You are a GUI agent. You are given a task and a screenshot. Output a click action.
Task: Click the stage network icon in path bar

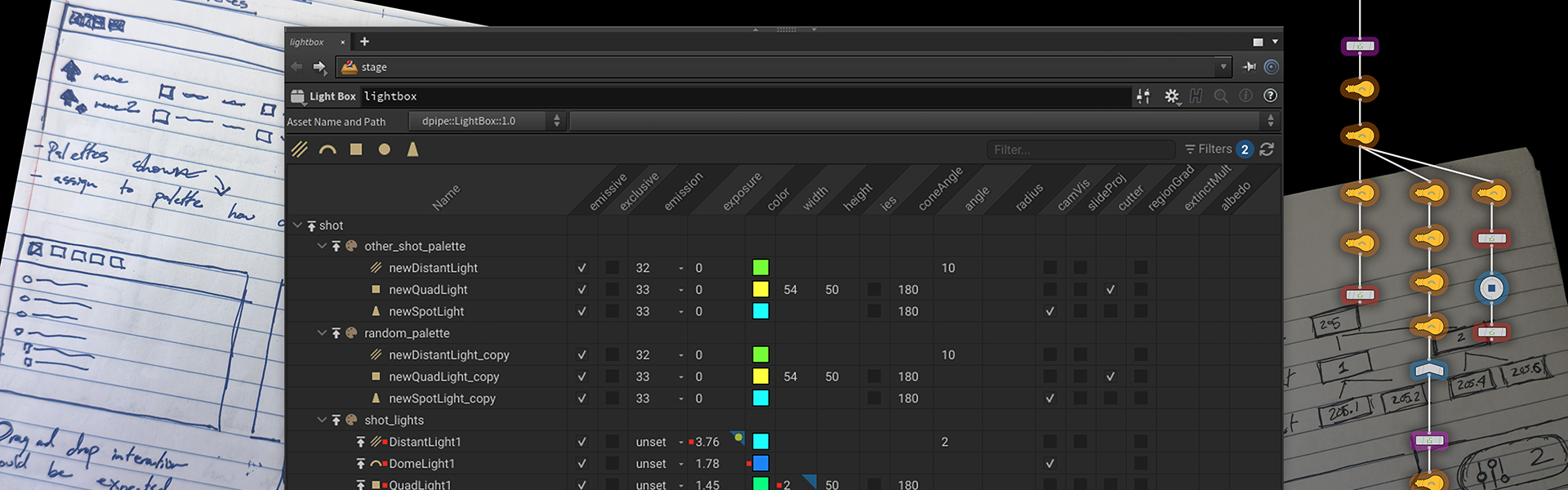click(350, 67)
